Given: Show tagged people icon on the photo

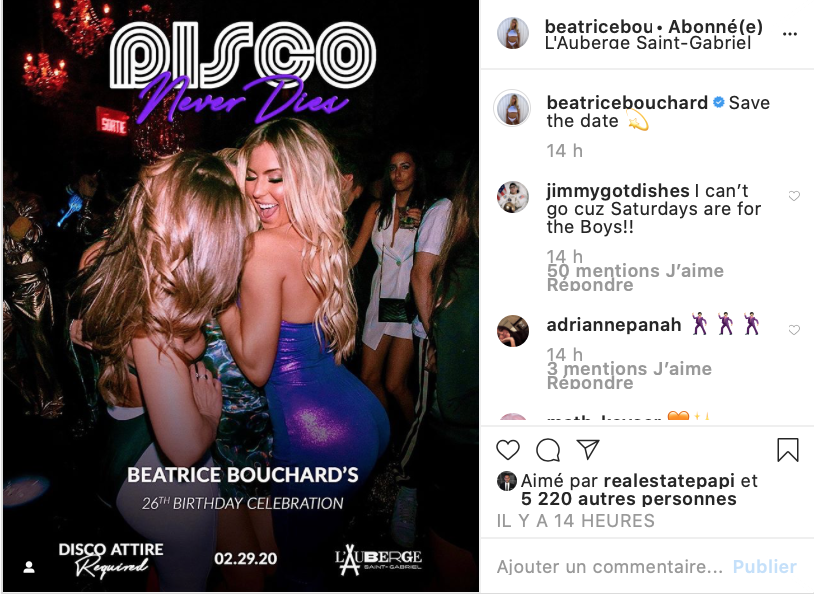Looking at the screenshot, I should tap(29, 567).
